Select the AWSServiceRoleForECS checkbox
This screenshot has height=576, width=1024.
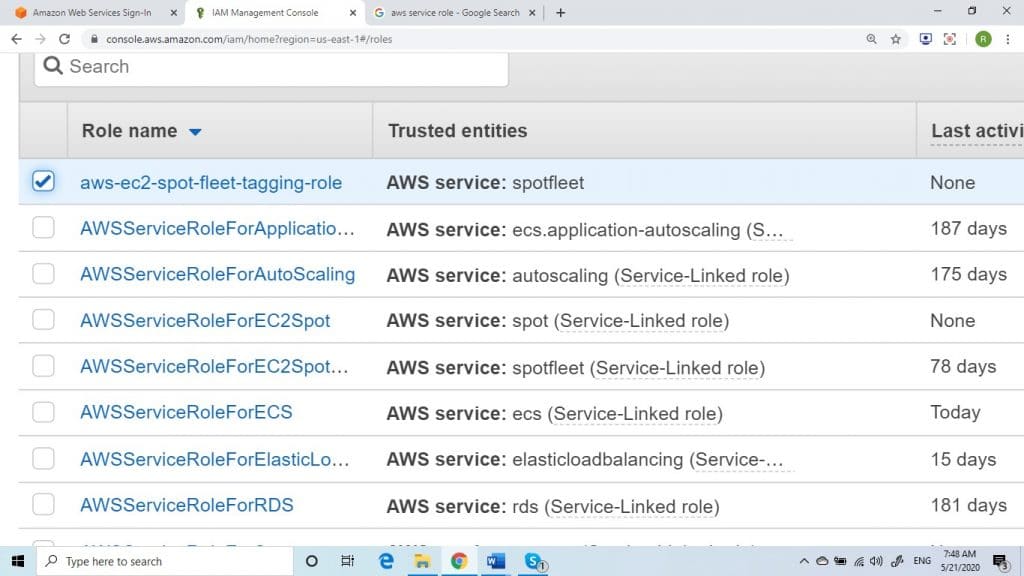coord(43,412)
